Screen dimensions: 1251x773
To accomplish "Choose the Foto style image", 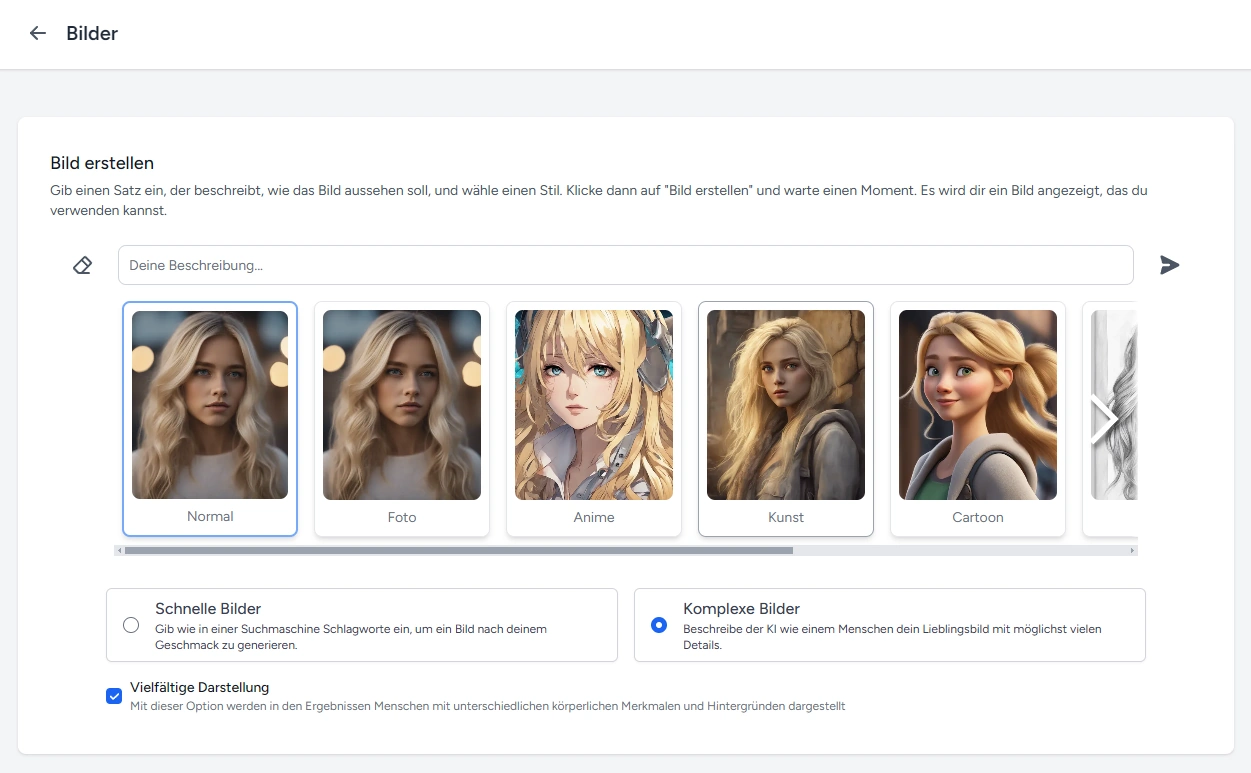I will tap(402, 405).
